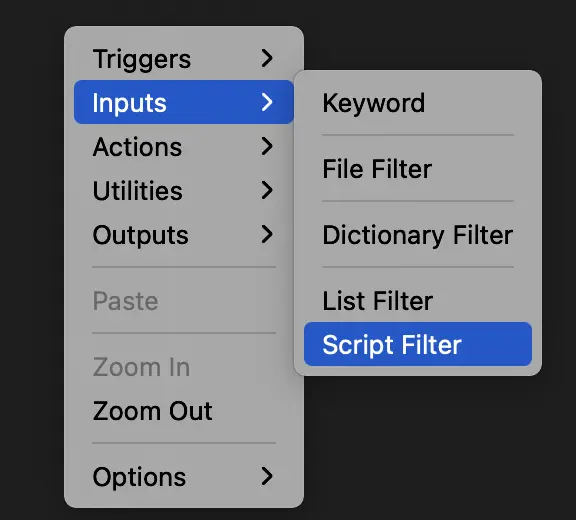Screen dimensions: 576x520
Task: Open the Triggers submenu
Action: coord(184,58)
